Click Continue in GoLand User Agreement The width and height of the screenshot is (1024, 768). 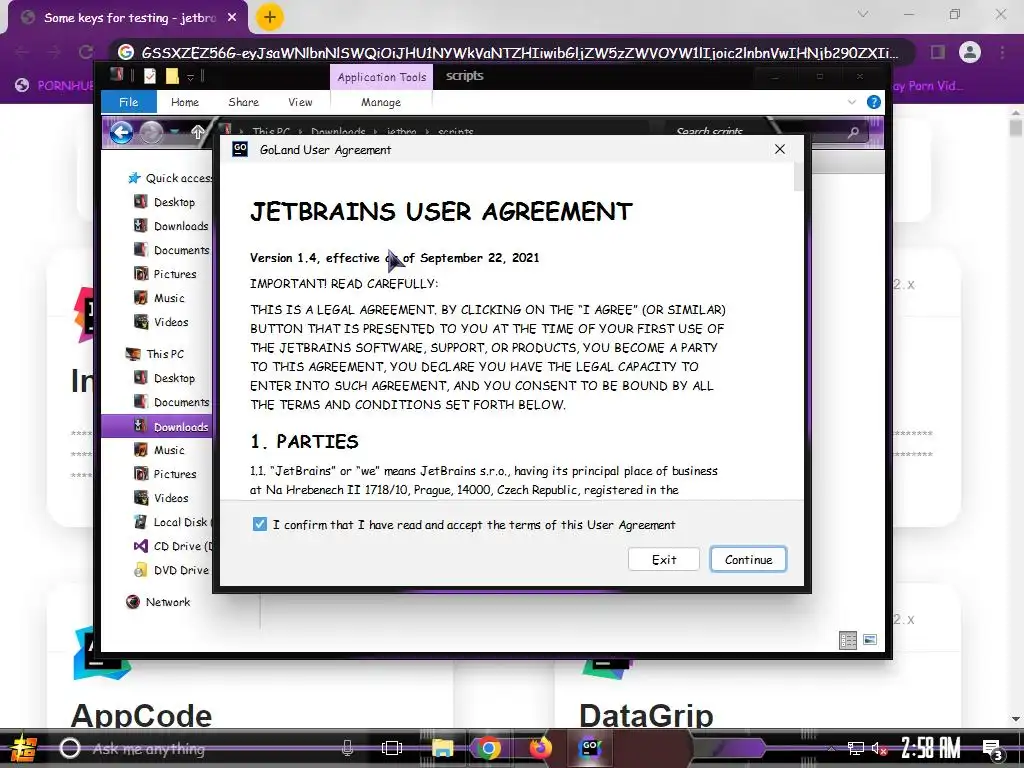[x=748, y=560]
